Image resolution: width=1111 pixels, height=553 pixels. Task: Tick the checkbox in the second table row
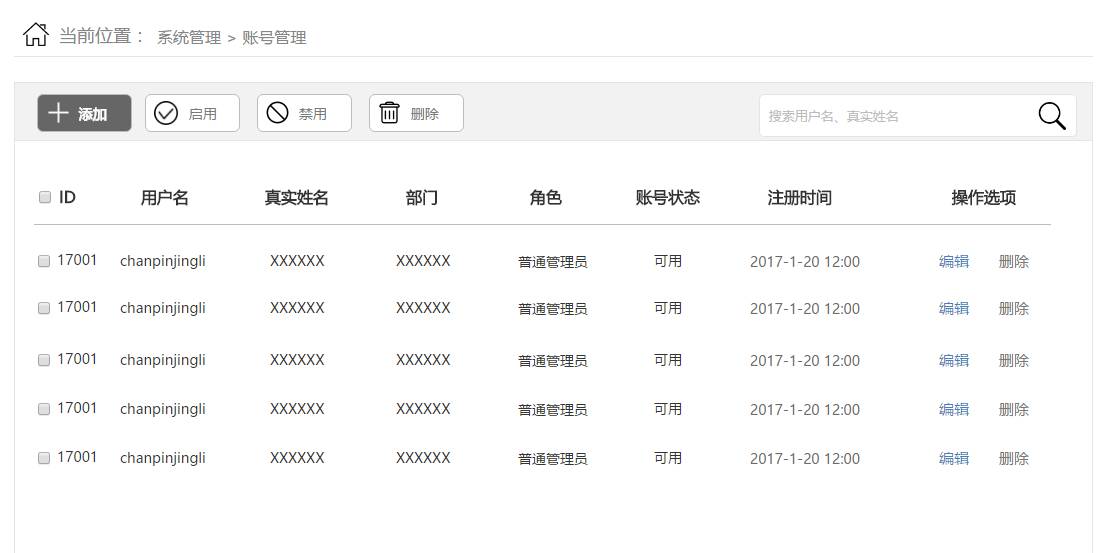[44, 308]
